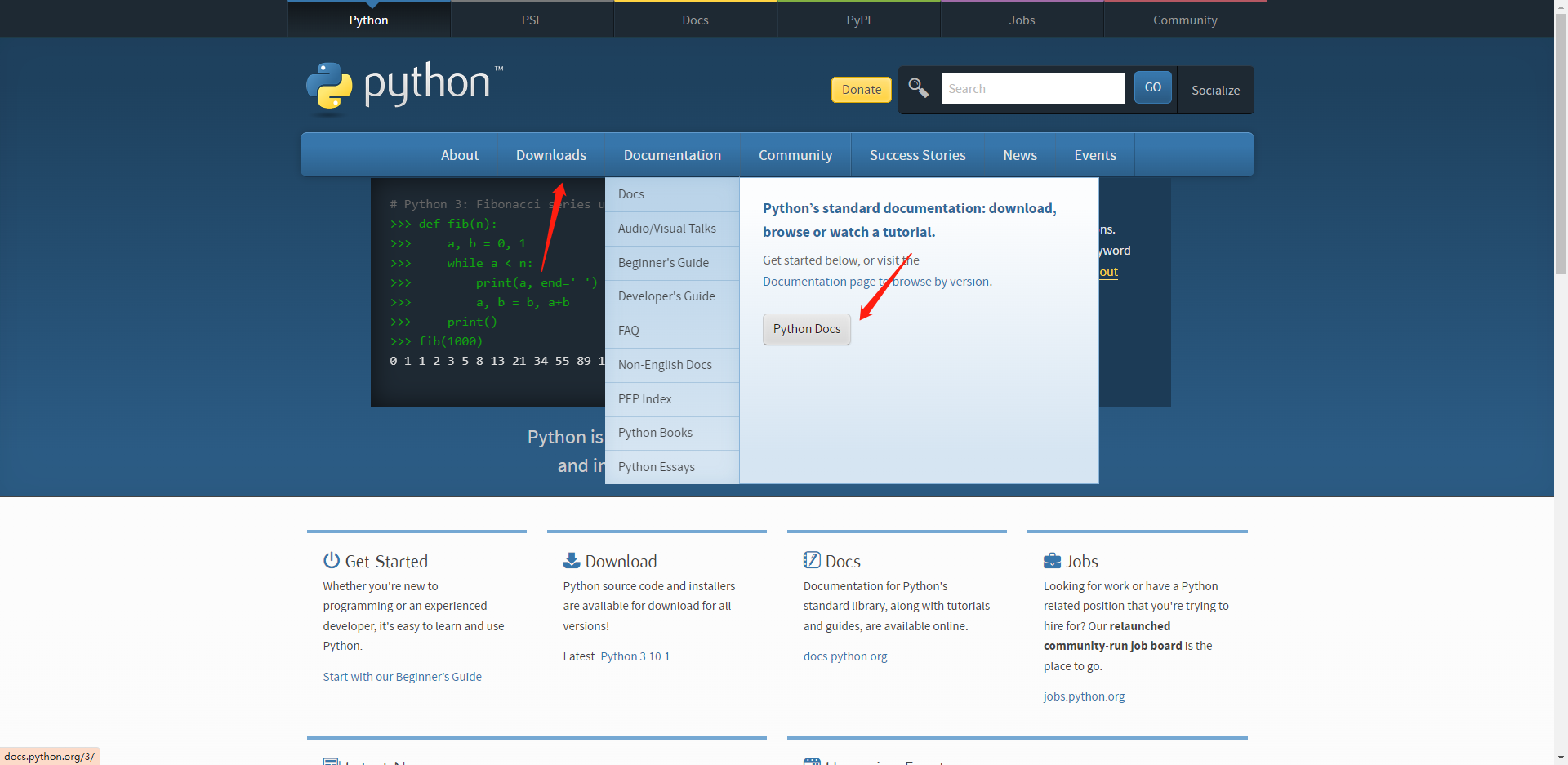Image resolution: width=1568 pixels, height=765 pixels.
Task: Click the Download section heading
Action: pos(621,561)
